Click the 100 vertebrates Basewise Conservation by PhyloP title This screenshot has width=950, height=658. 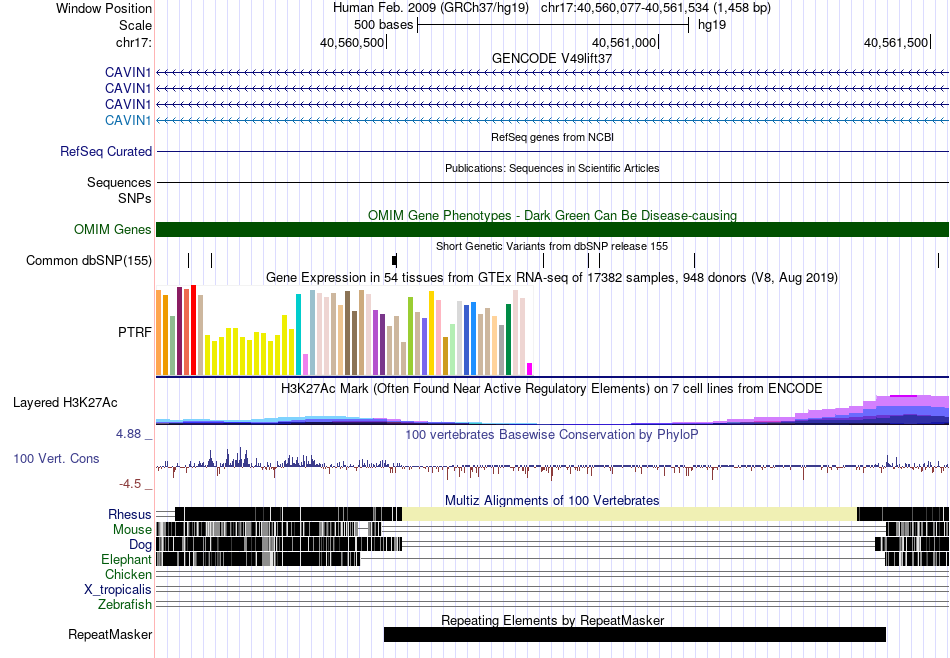[552, 434]
